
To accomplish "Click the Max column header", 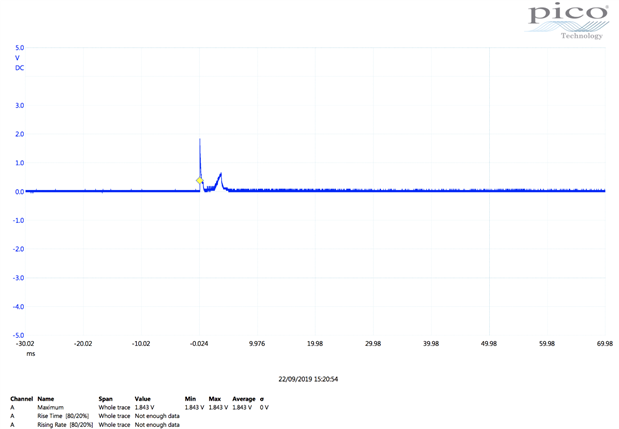I will pyautogui.click(x=215, y=399).
